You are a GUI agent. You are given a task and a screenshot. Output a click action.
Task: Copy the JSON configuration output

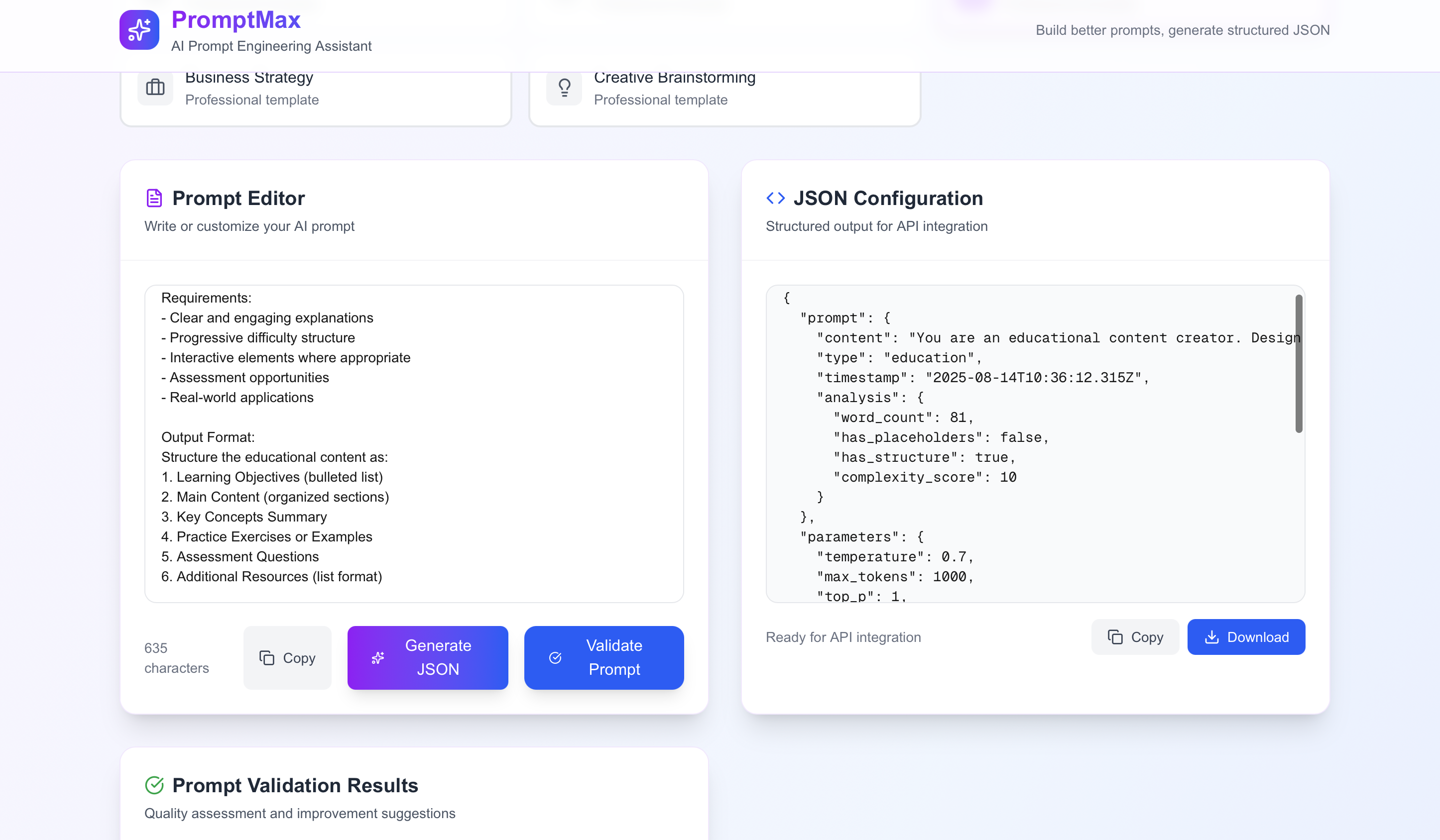pos(1135,636)
